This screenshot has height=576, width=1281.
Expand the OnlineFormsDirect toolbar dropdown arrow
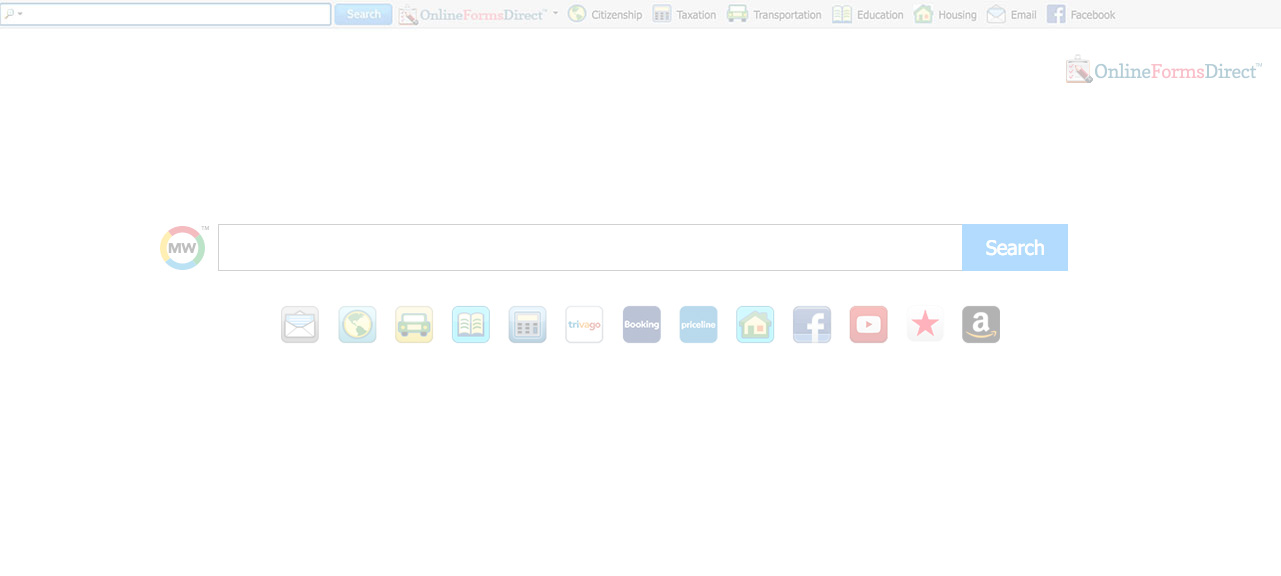pyautogui.click(x=556, y=14)
